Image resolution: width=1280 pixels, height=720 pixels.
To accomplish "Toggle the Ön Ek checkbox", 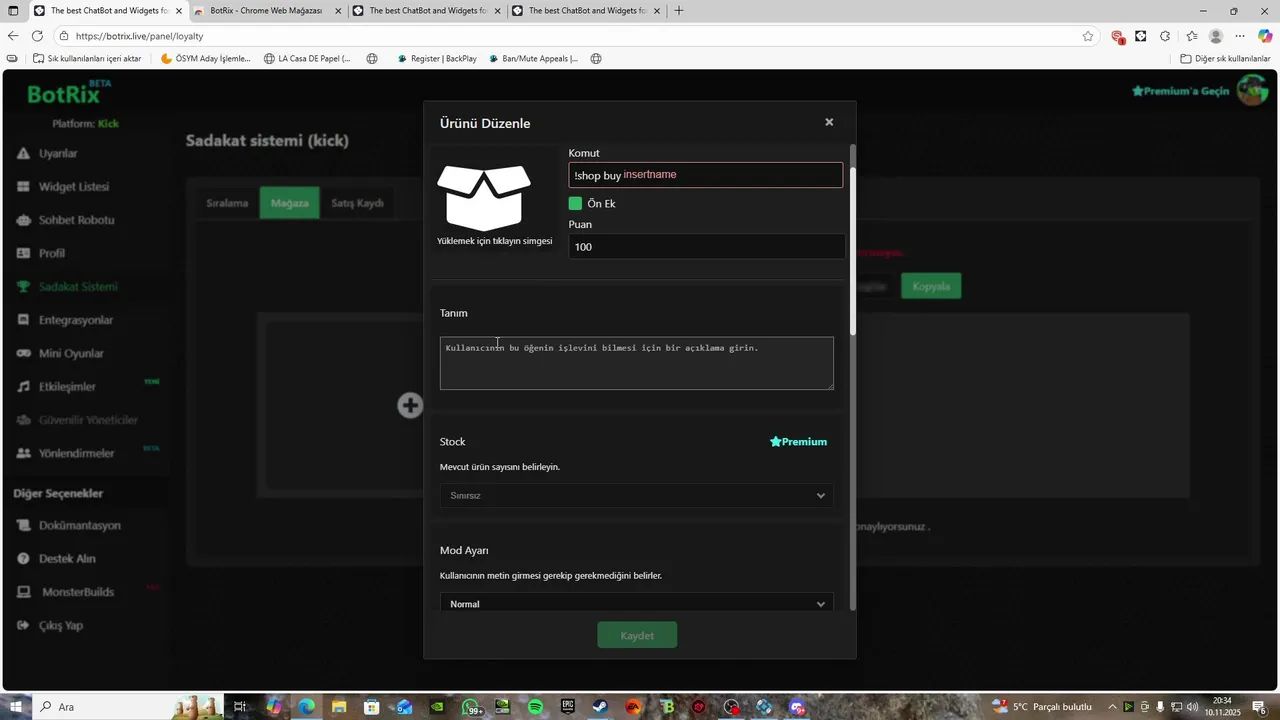I will (575, 203).
